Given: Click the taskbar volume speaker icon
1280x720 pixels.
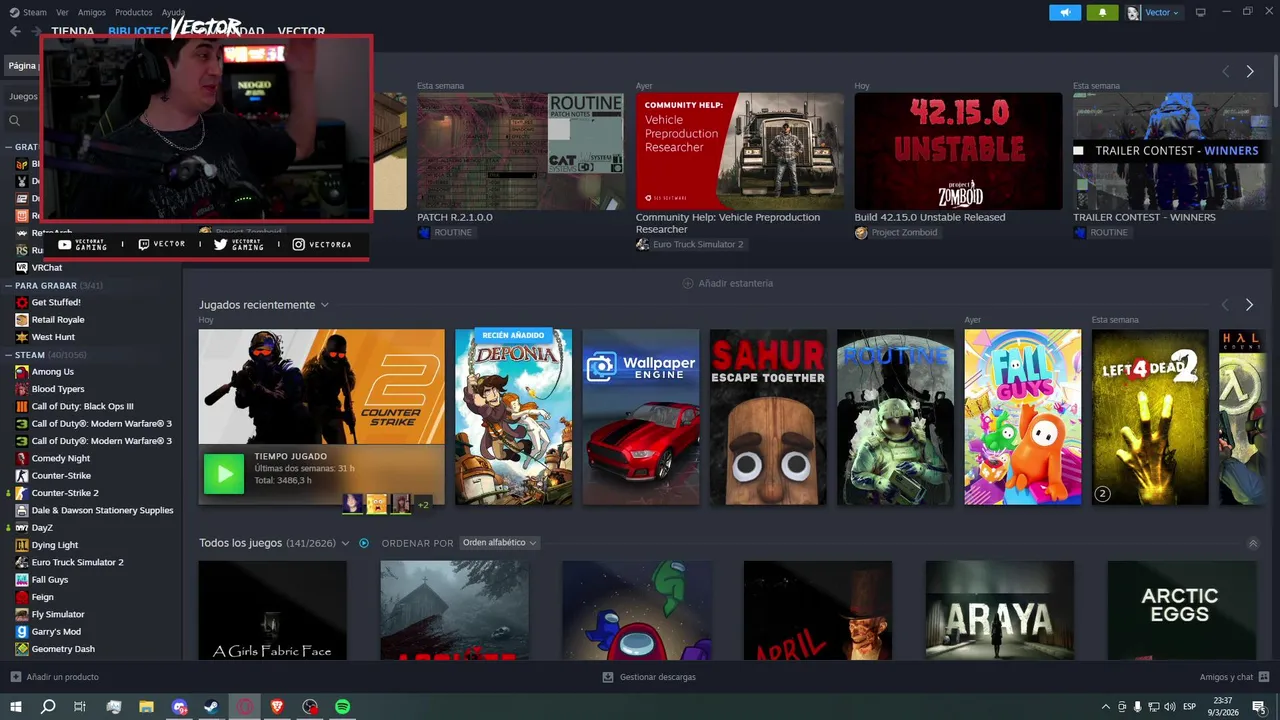Looking at the screenshot, I should [x=1170, y=707].
